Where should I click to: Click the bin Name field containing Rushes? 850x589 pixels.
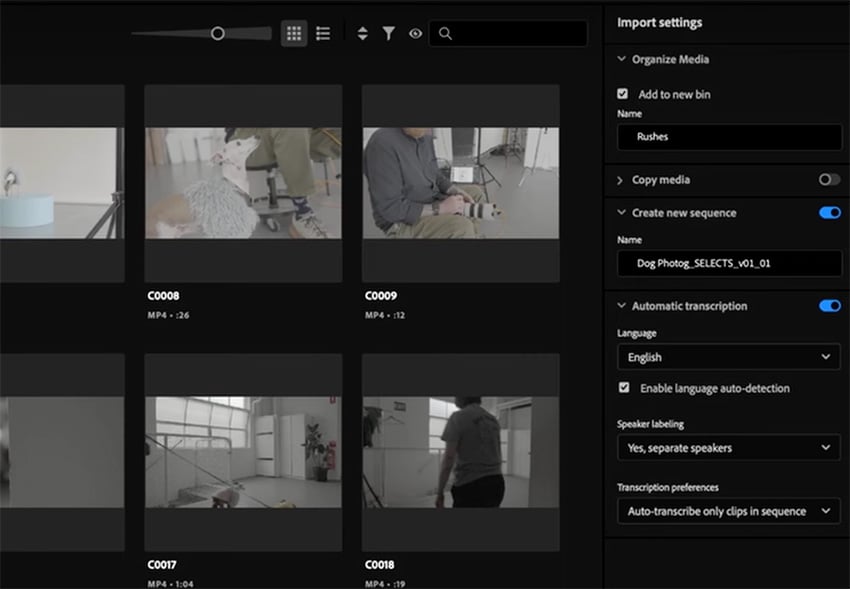pyautogui.click(x=728, y=137)
